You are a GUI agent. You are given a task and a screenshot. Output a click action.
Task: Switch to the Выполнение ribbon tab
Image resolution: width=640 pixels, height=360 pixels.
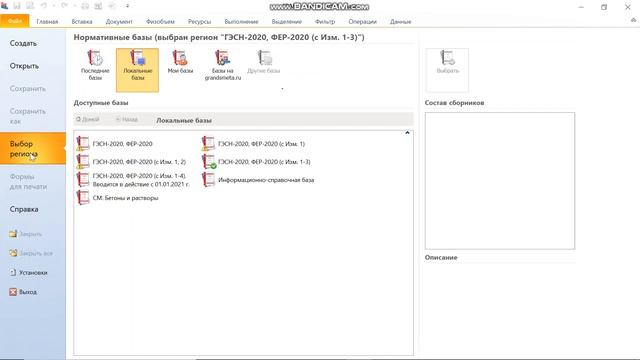tap(241, 21)
